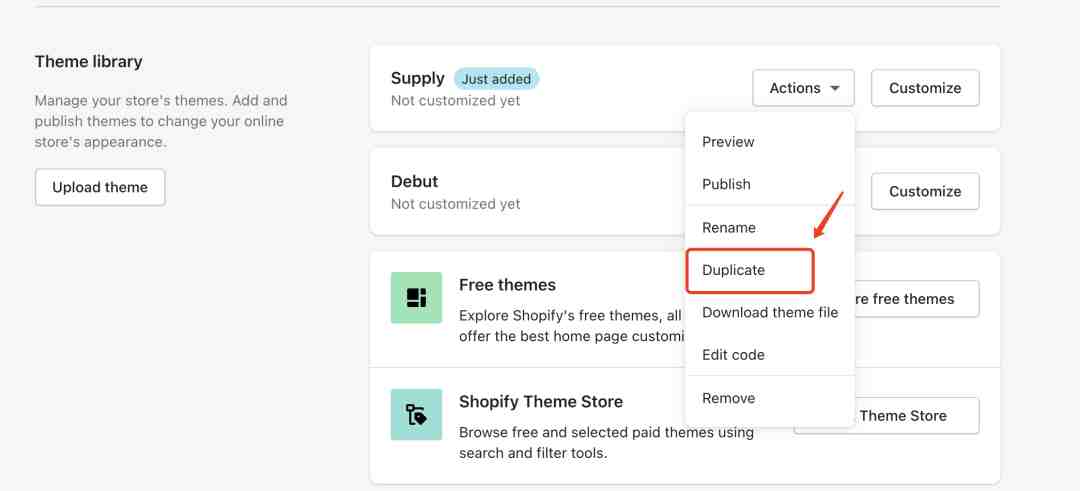The width and height of the screenshot is (1080, 491).
Task: Click the Shopify Theme Store heading
Action: [x=540, y=402]
